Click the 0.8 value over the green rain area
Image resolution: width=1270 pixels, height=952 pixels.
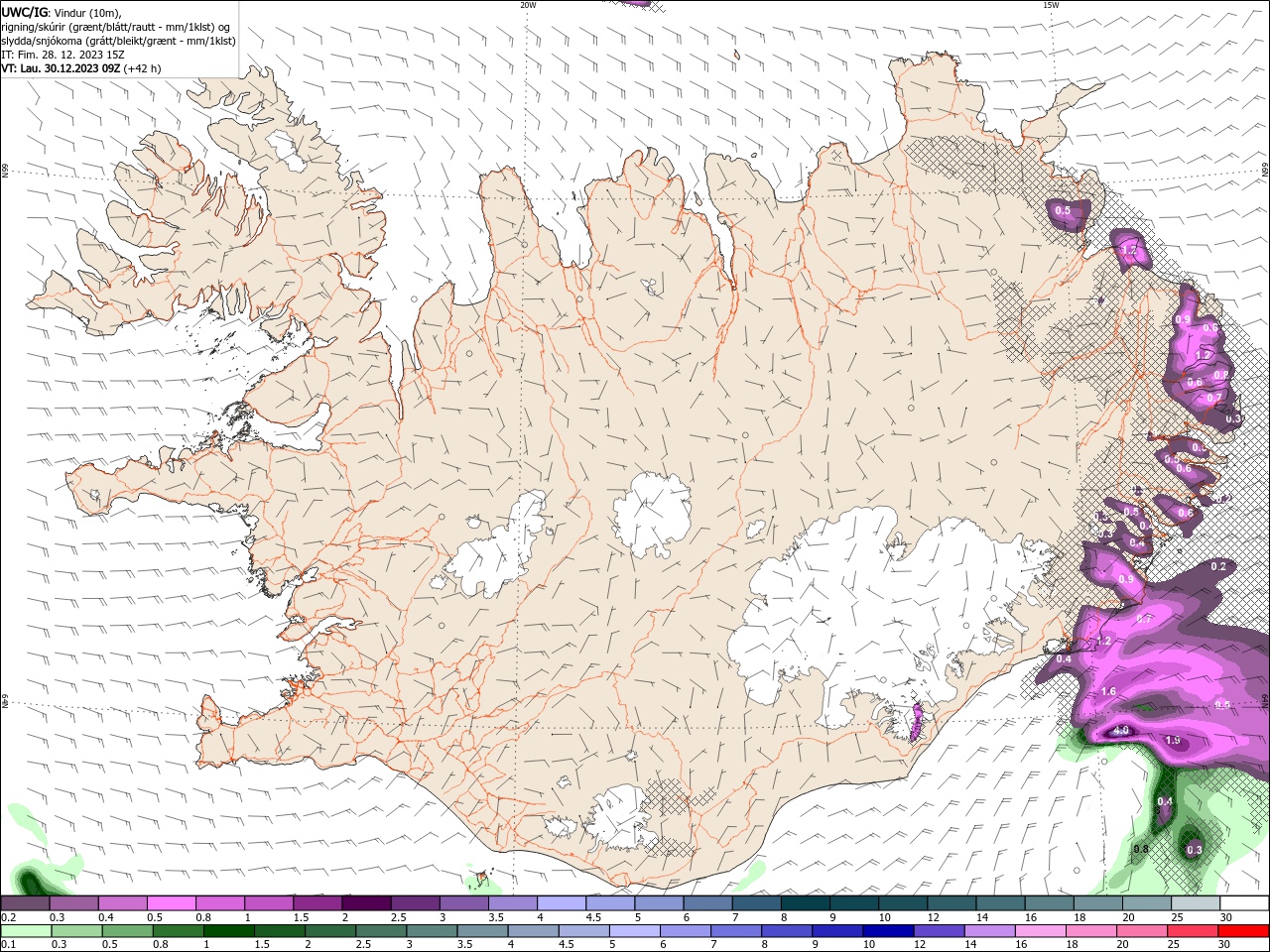coord(1141,849)
